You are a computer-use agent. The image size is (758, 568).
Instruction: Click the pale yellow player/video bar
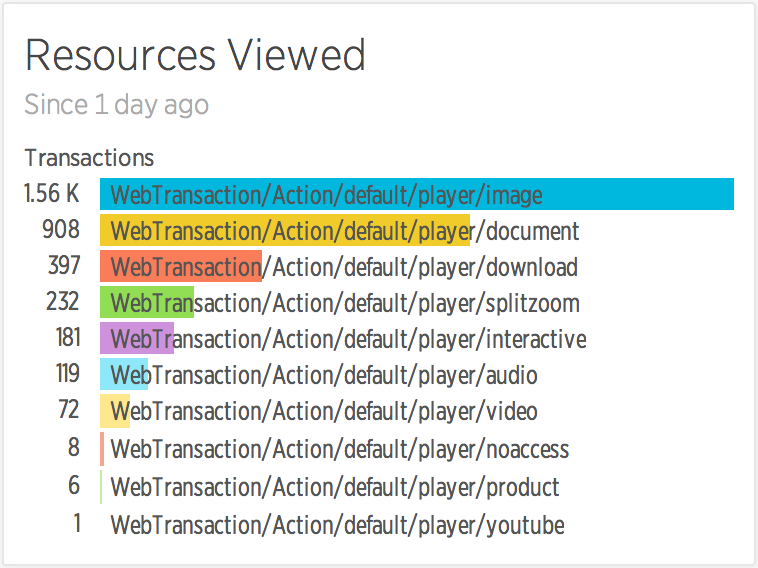point(115,411)
